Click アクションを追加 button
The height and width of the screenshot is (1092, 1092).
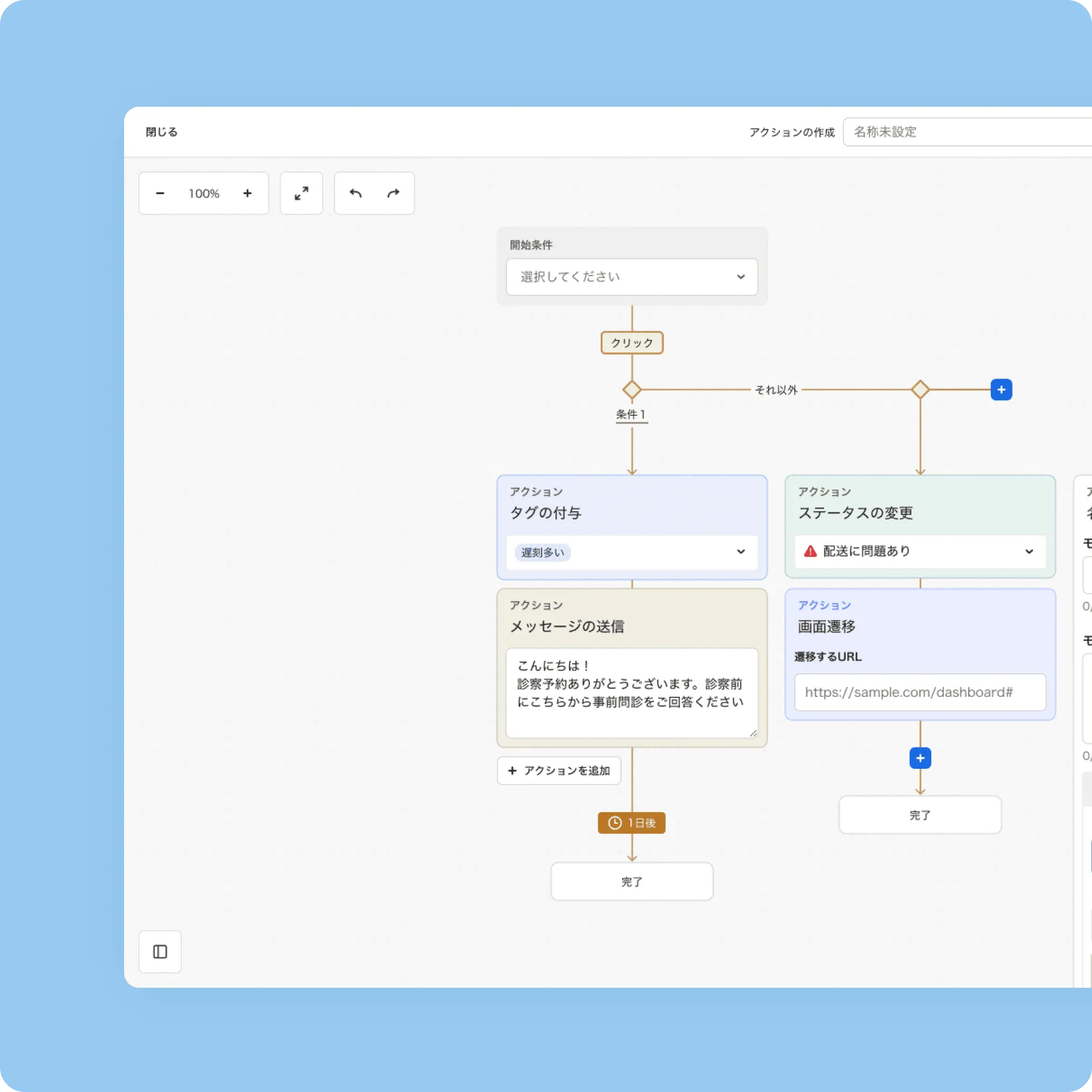click(559, 771)
